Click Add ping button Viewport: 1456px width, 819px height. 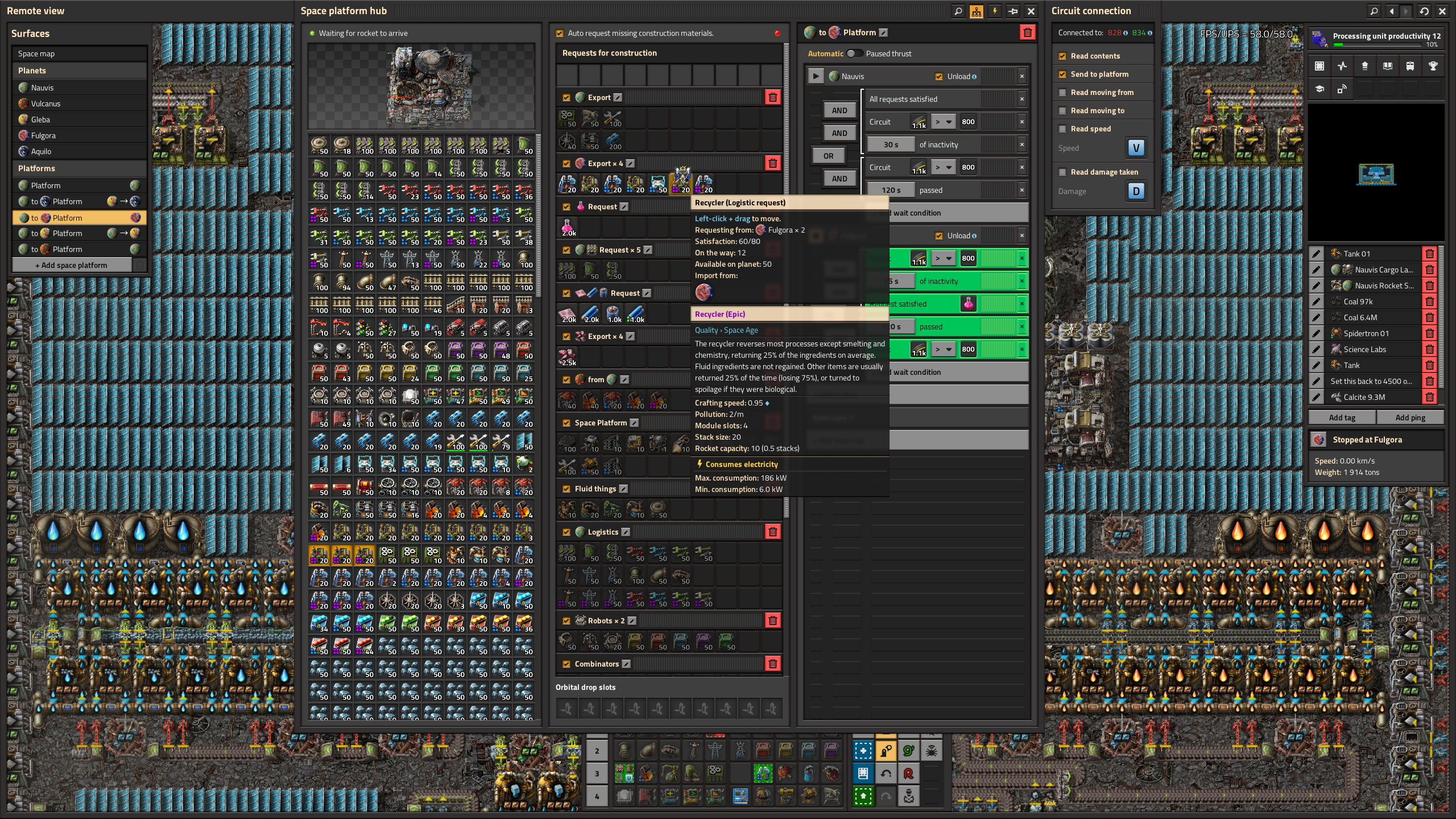(x=1410, y=417)
